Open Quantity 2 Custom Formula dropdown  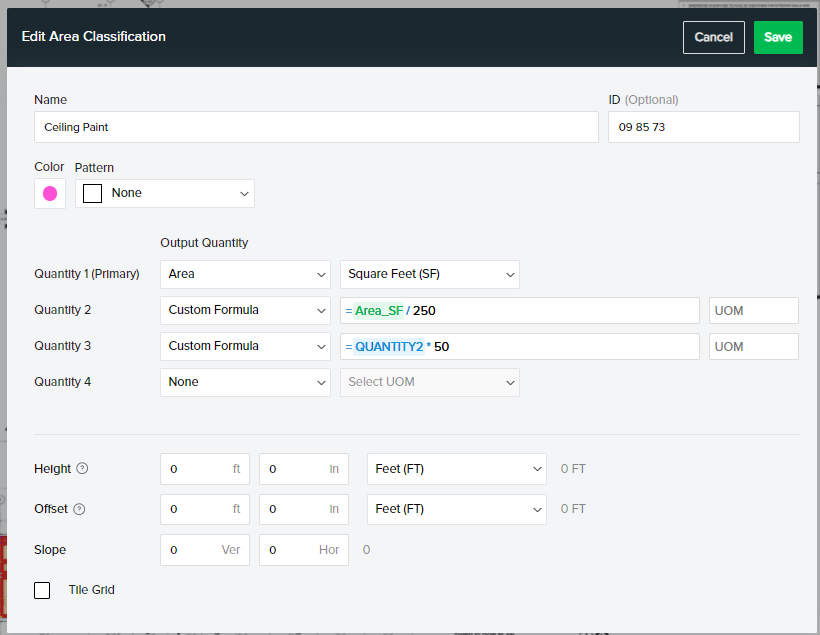click(245, 310)
